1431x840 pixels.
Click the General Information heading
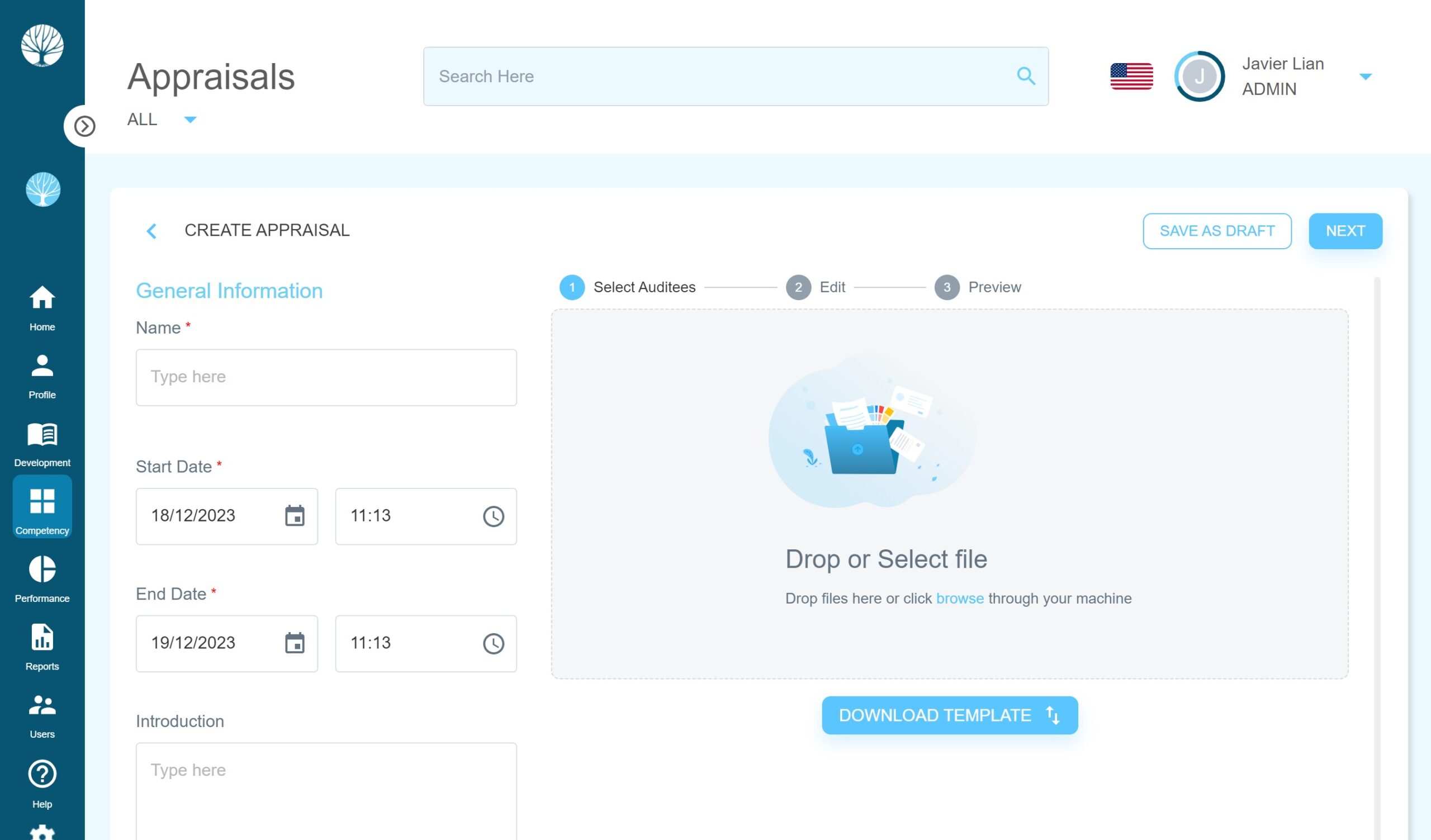pos(229,291)
